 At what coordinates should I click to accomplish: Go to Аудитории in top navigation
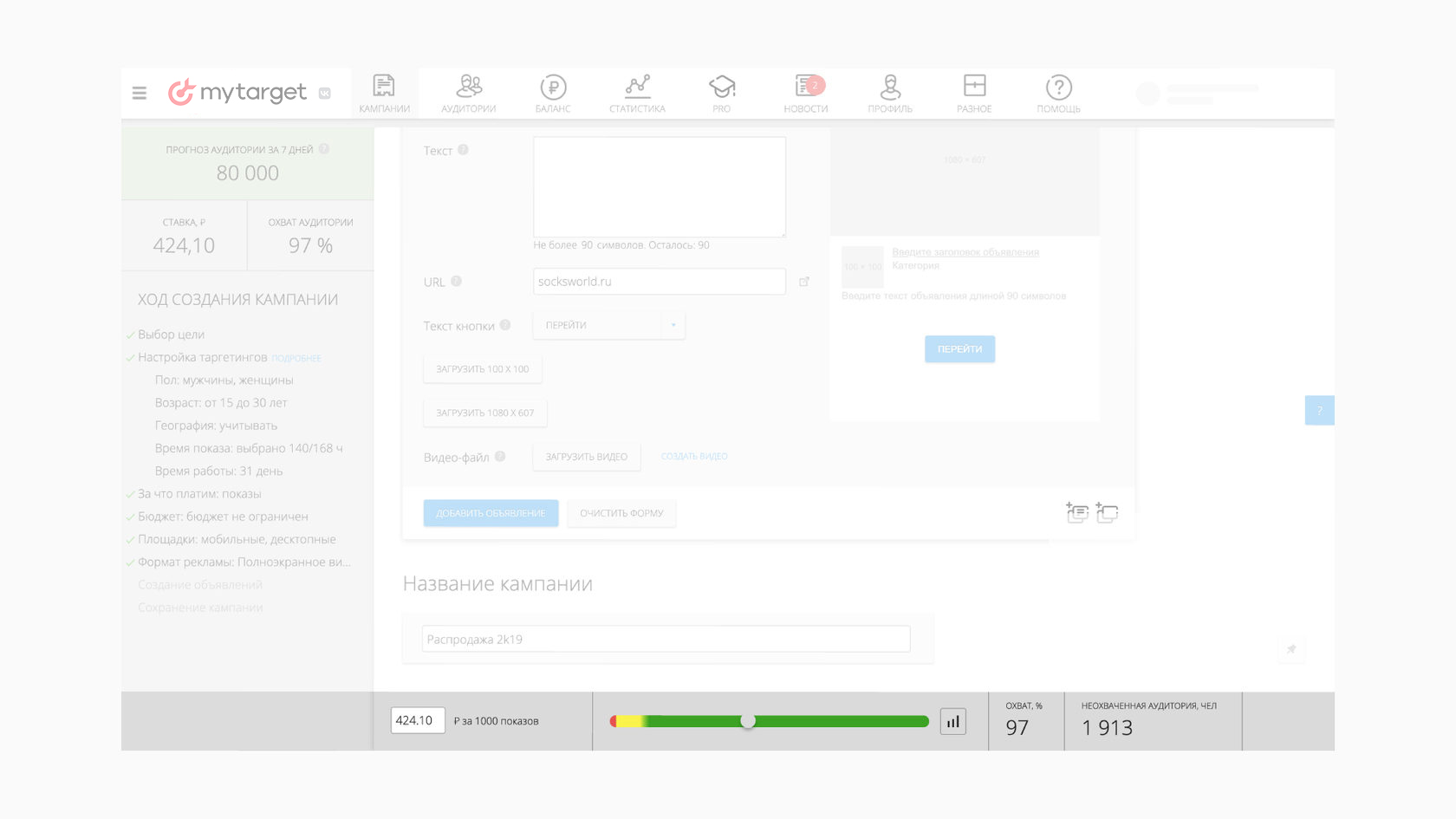(468, 93)
